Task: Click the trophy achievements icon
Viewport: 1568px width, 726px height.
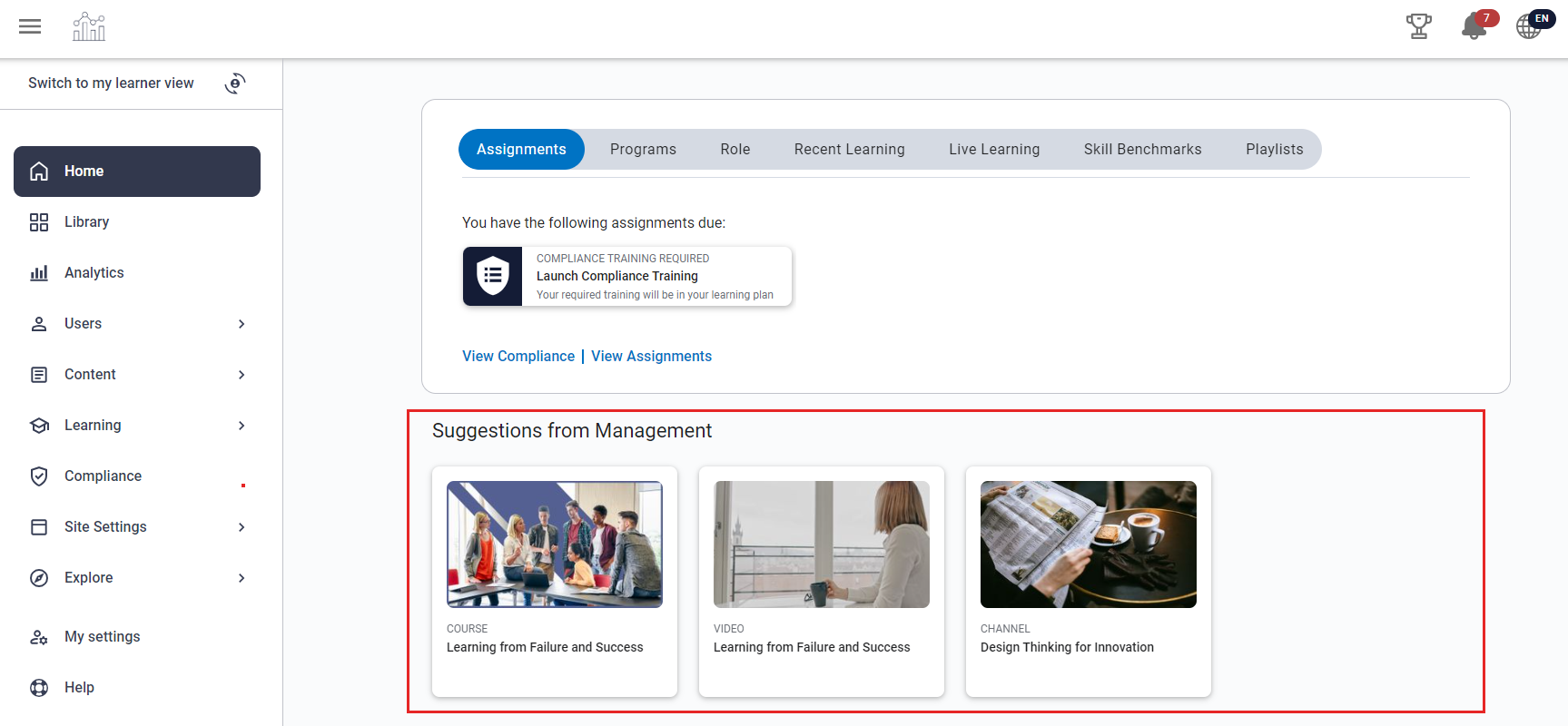Action: click(x=1418, y=27)
